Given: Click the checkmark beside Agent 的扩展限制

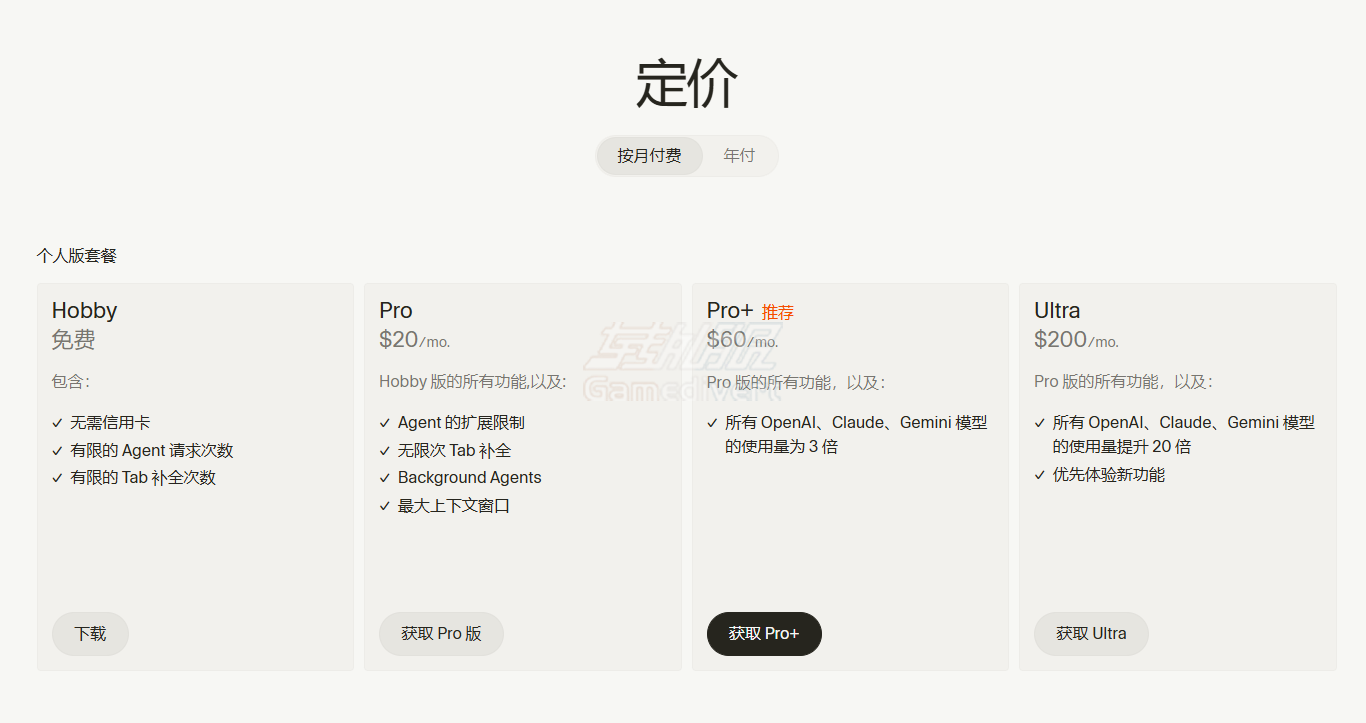Looking at the screenshot, I should pos(385,422).
